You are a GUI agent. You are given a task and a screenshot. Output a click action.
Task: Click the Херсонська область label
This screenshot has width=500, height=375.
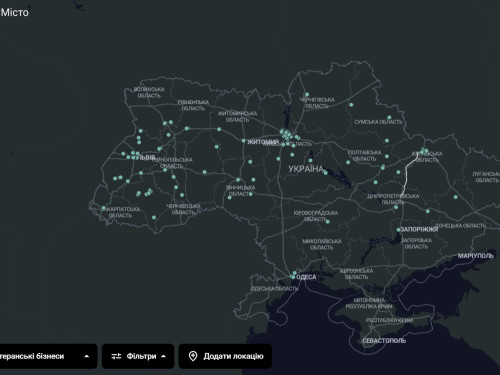click(x=356, y=274)
